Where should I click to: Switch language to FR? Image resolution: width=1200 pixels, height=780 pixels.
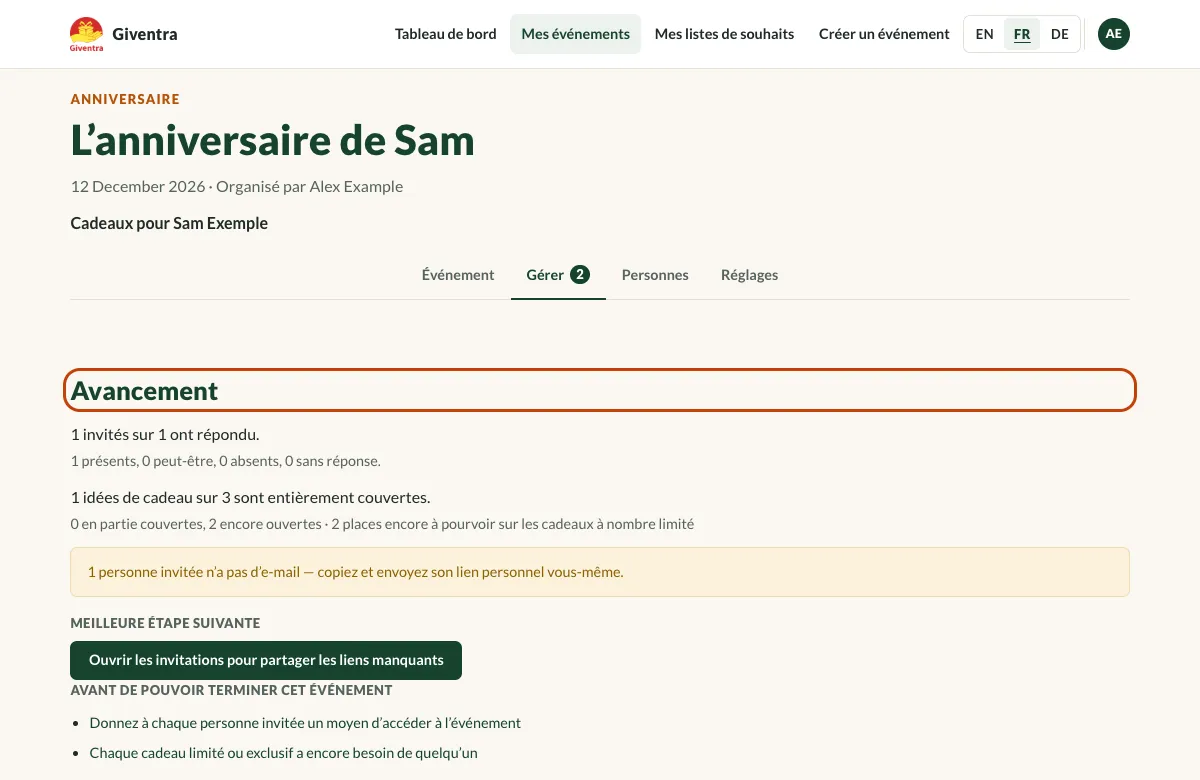pyautogui.click(x=1022, y=34)
